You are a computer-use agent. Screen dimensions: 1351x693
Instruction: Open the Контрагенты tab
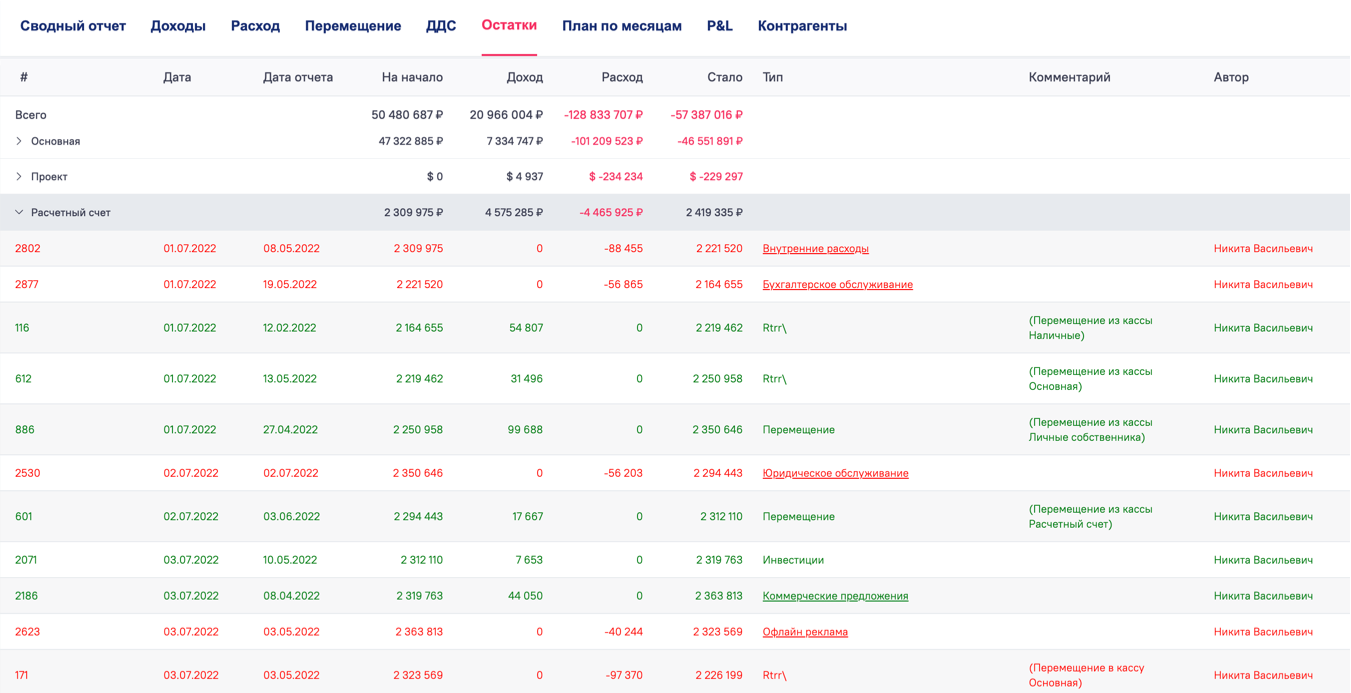point(802,26)
